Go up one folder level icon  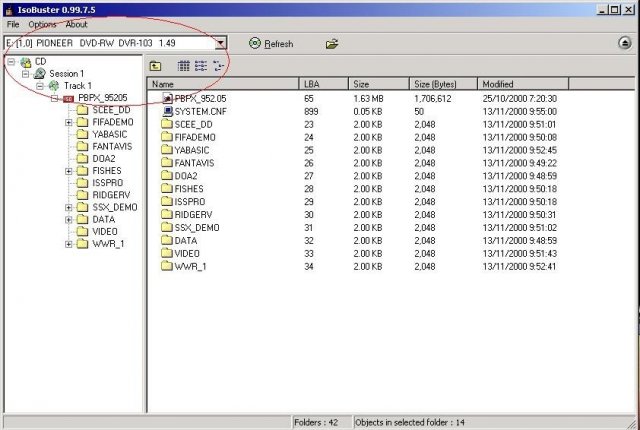pos(155,66)
